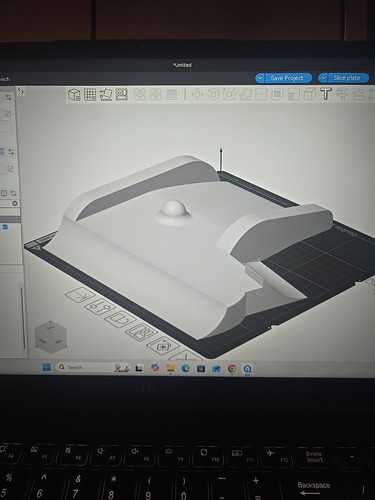Viewport: 375px width, 500px height.
Task: Click the blue icon in filament section
Action: point(2,152)
